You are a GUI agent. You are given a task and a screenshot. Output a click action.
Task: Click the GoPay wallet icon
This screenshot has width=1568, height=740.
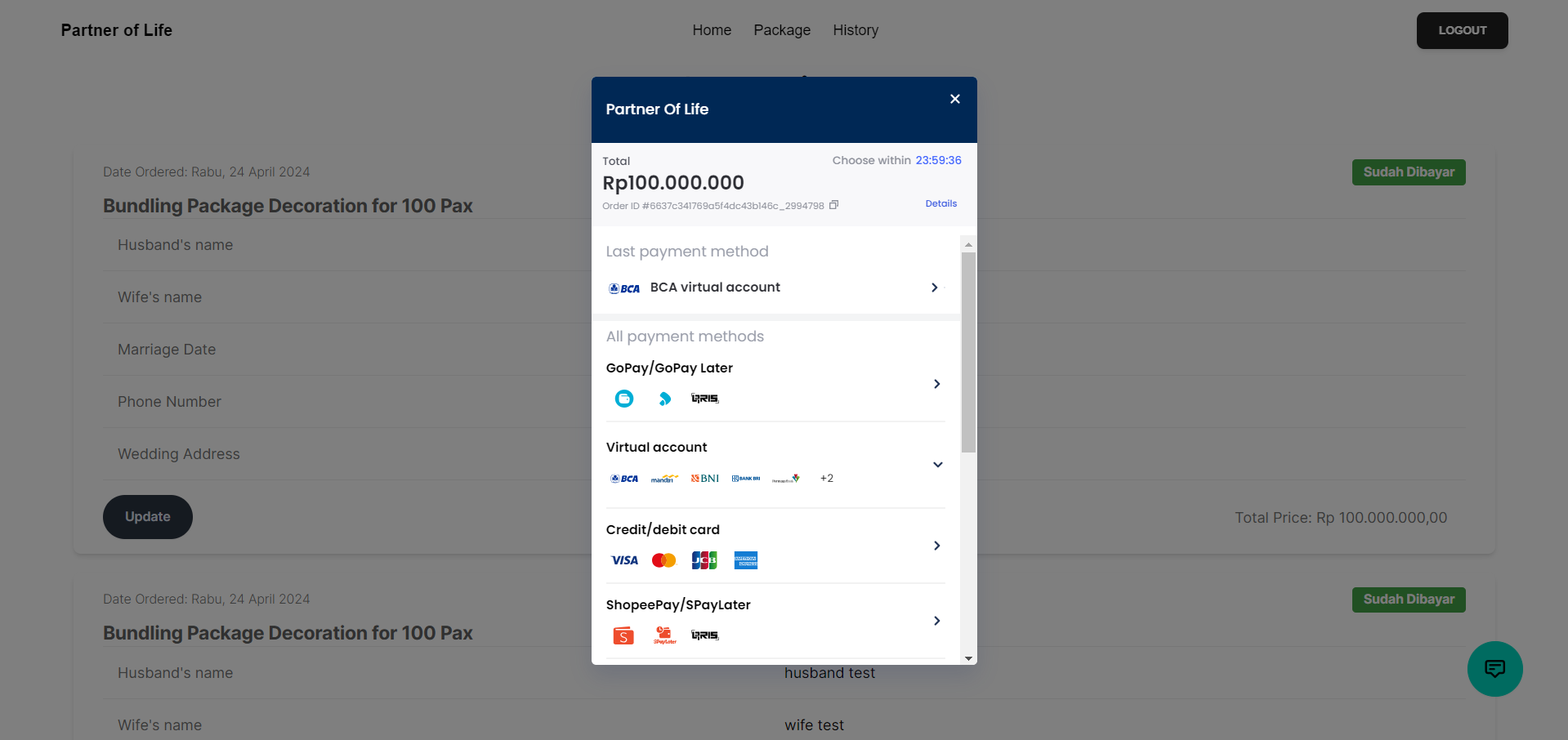click(x=624, y=399)
